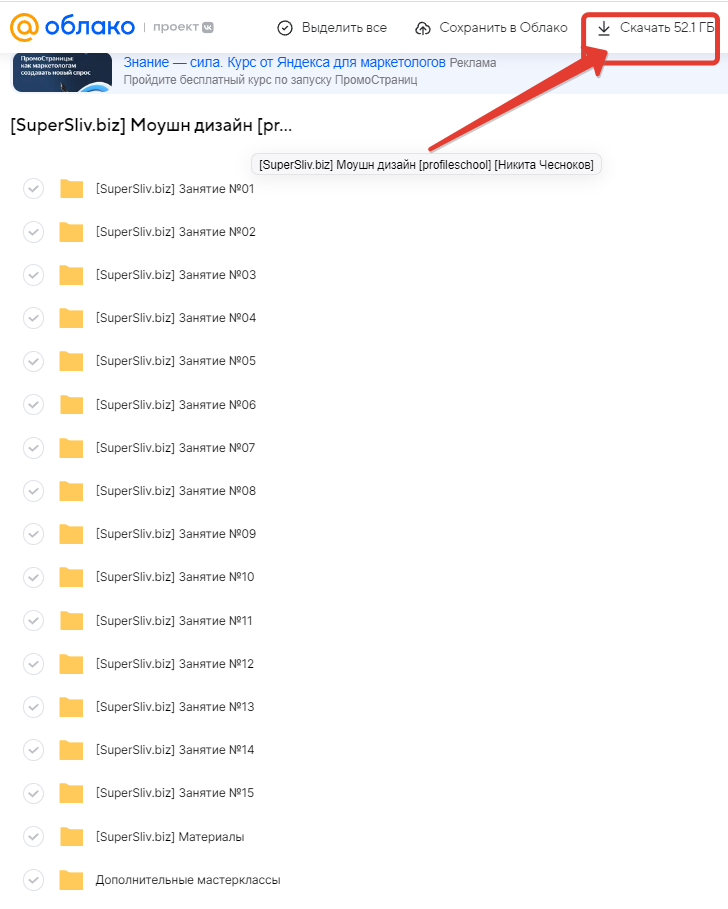
Task: Open folder name Занятие №10
Action: pyautogui.click(x=175, y=577)
